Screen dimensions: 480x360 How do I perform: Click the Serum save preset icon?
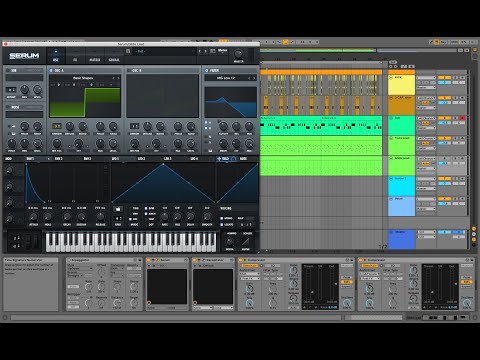(128, 51)
